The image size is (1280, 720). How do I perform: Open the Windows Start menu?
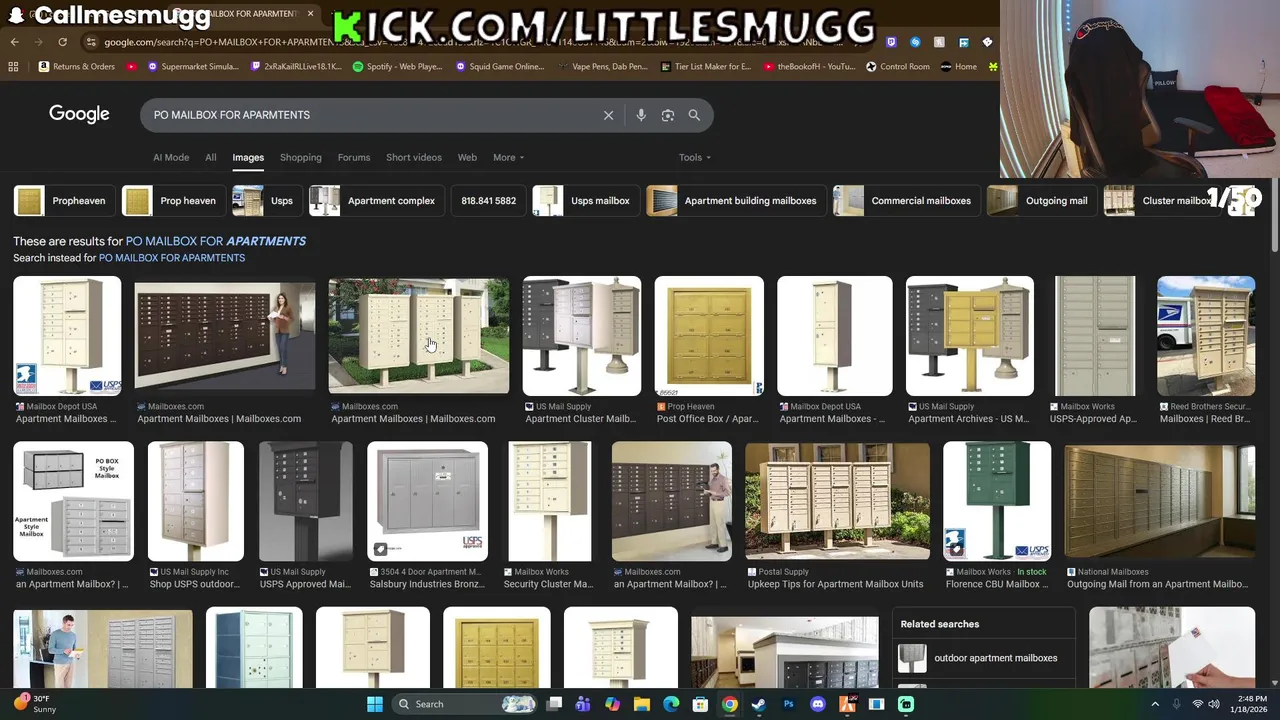click(375, 704)
